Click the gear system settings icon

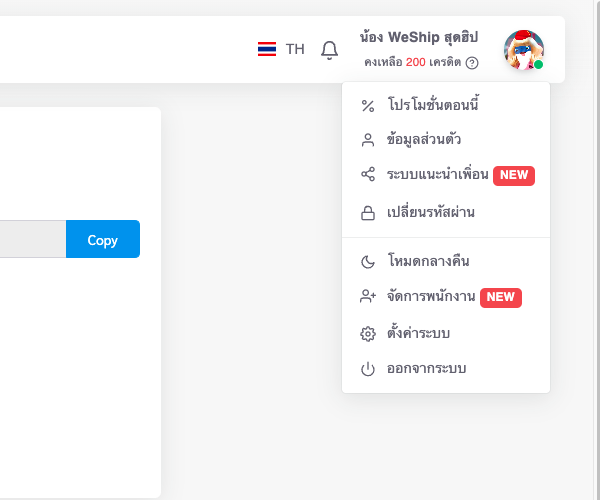[x=368, y=334]
